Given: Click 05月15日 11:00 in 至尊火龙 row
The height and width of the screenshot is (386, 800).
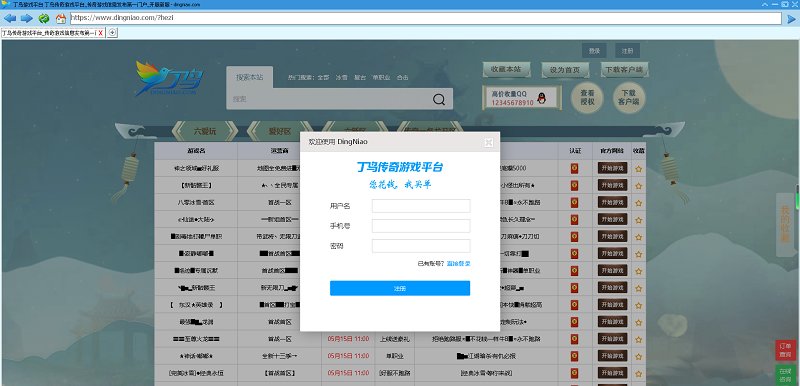Looking at the screenshot, I should point(348,339).
